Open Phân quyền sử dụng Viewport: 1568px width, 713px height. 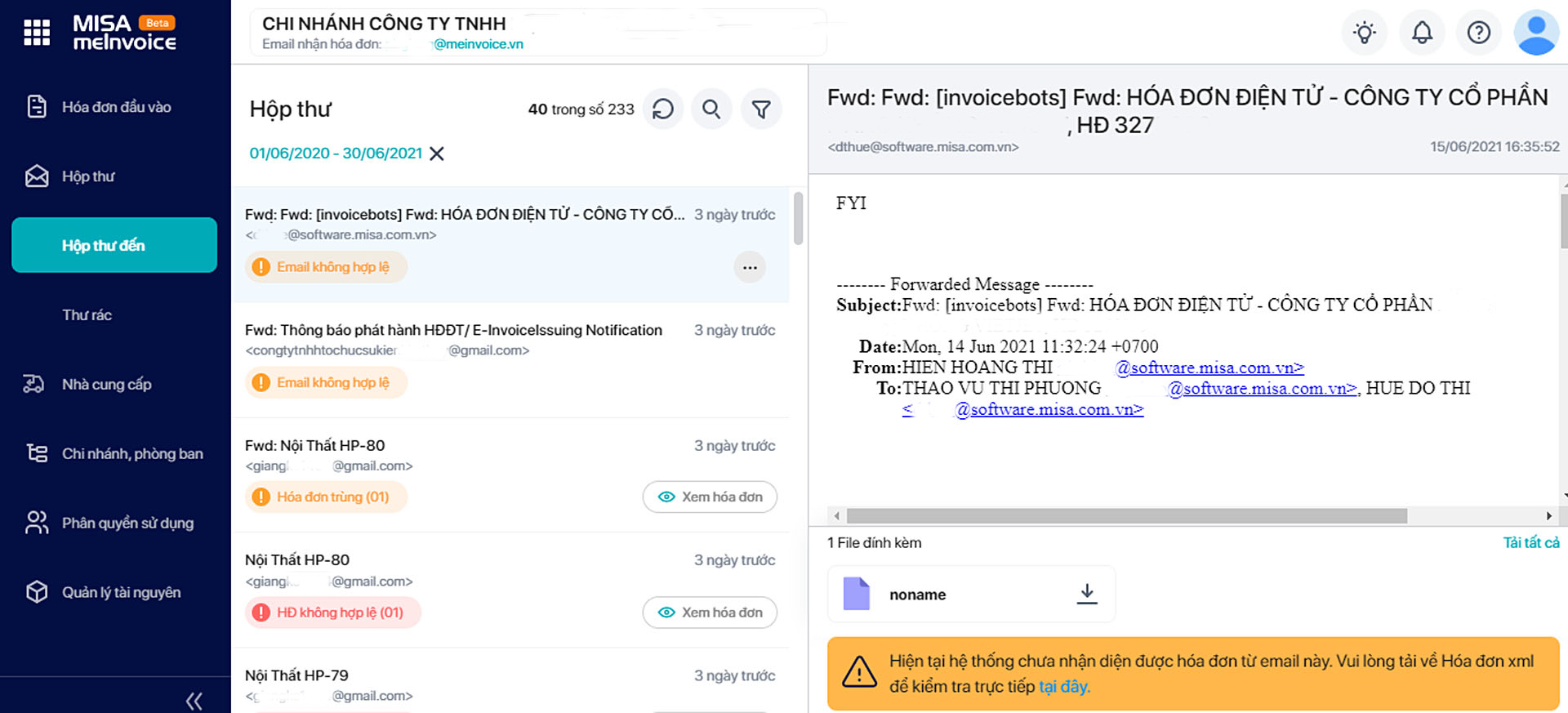pos(127,524)
